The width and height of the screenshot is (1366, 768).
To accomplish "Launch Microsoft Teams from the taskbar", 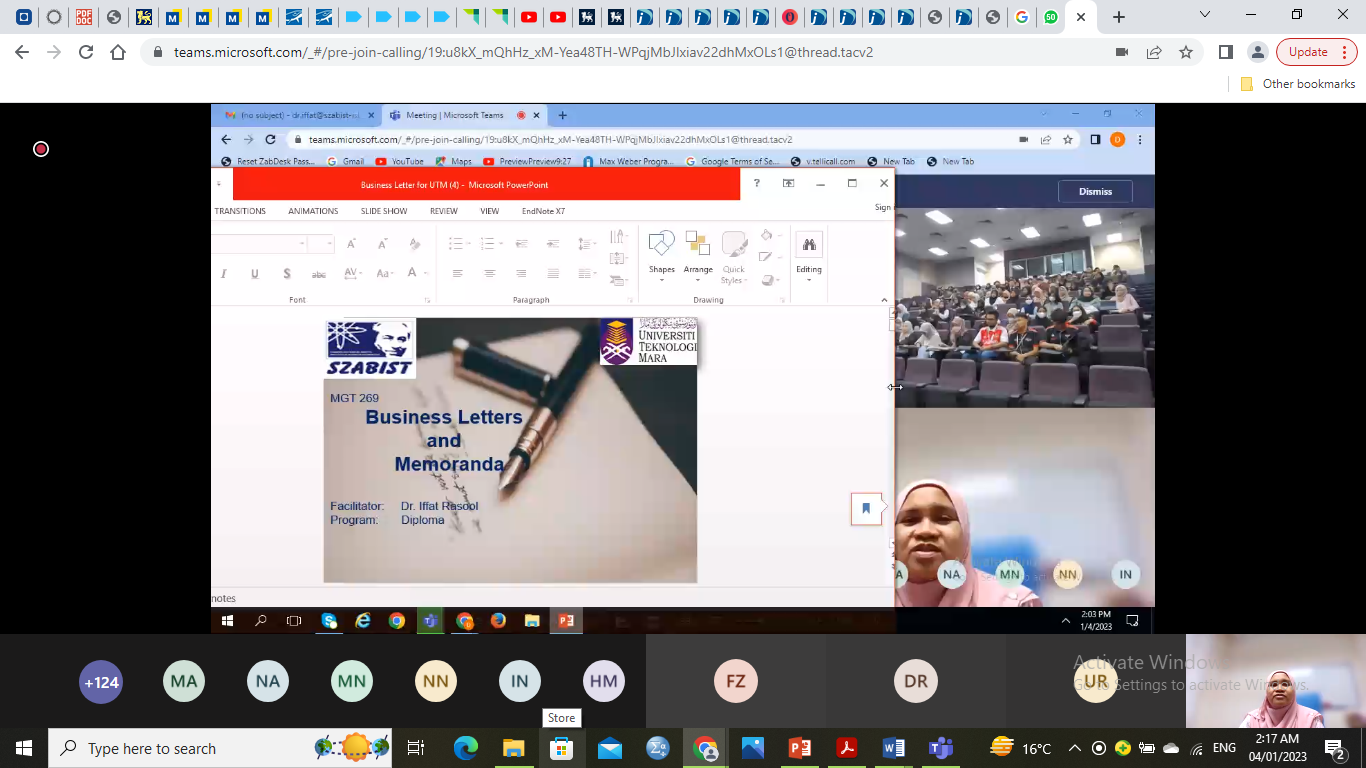I will point(941,748).
